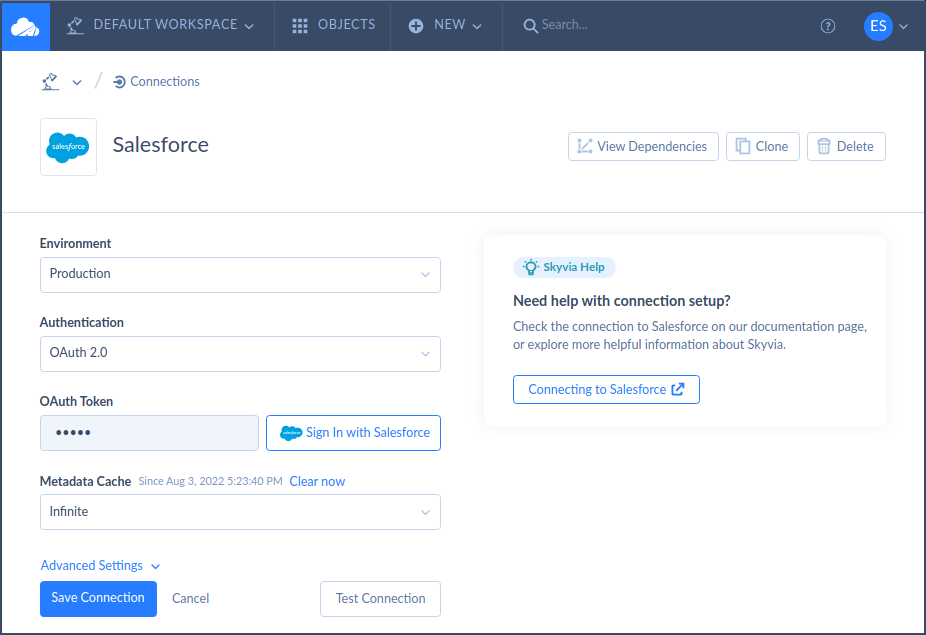926x635 pixels.
Task: Expand the breadcrumb workspace chevron
Action: [x=77, y=83]
